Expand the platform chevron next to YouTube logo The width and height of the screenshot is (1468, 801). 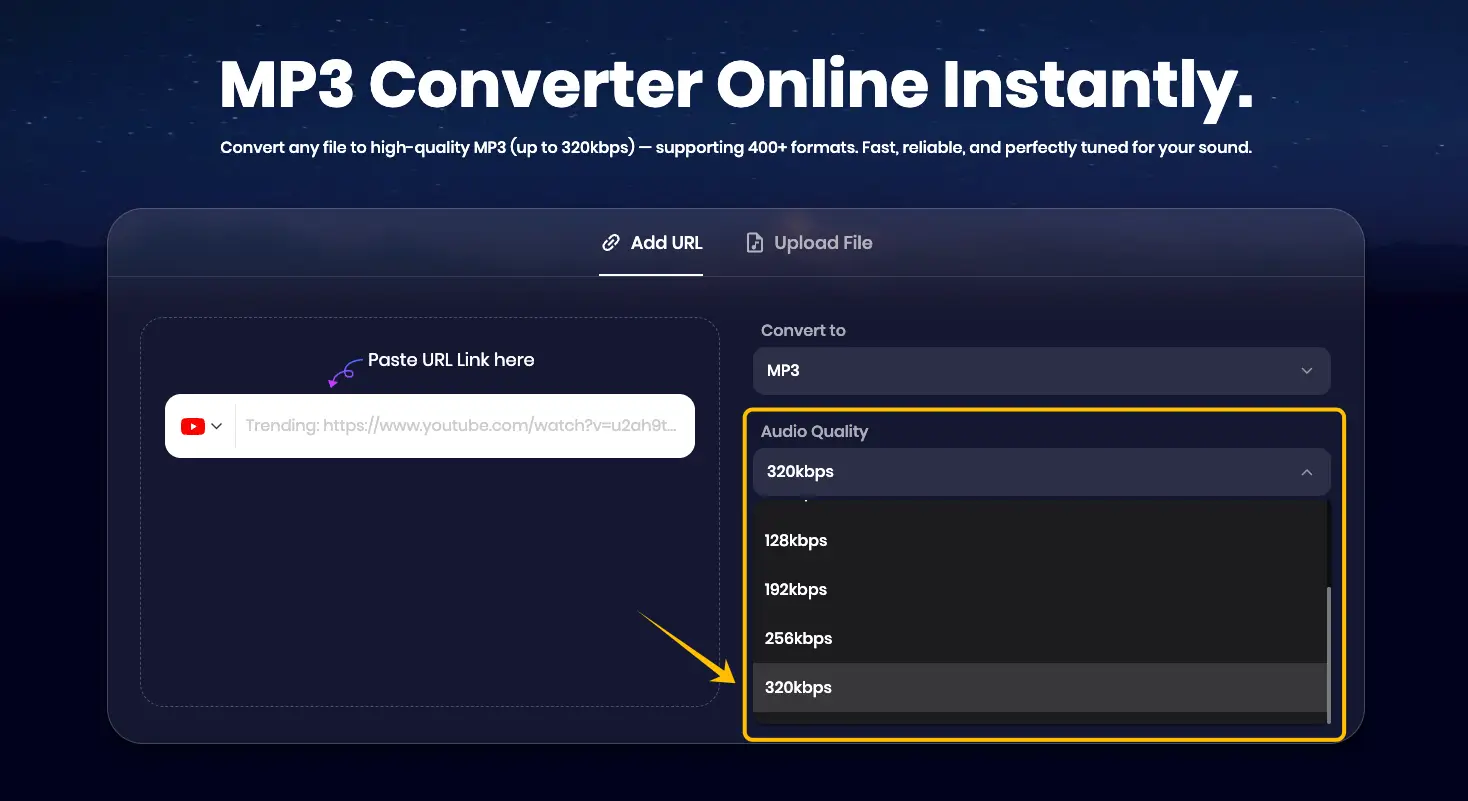click(x=217, y=426)
